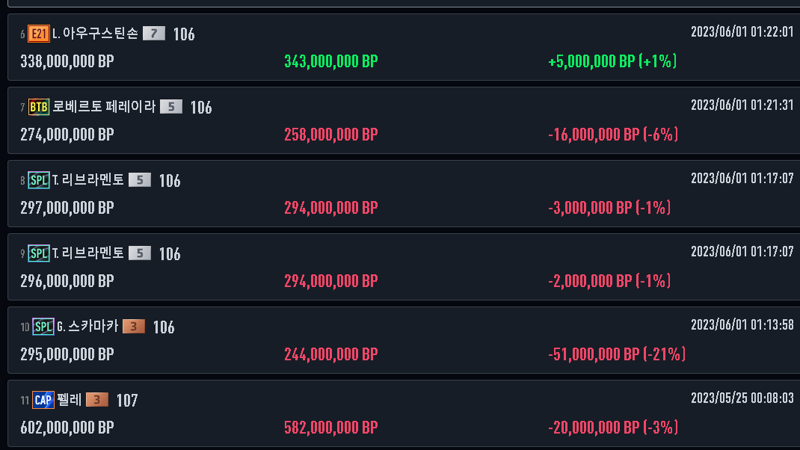Click grade 7 badge next to 아우구스틴손

[154, 34]
